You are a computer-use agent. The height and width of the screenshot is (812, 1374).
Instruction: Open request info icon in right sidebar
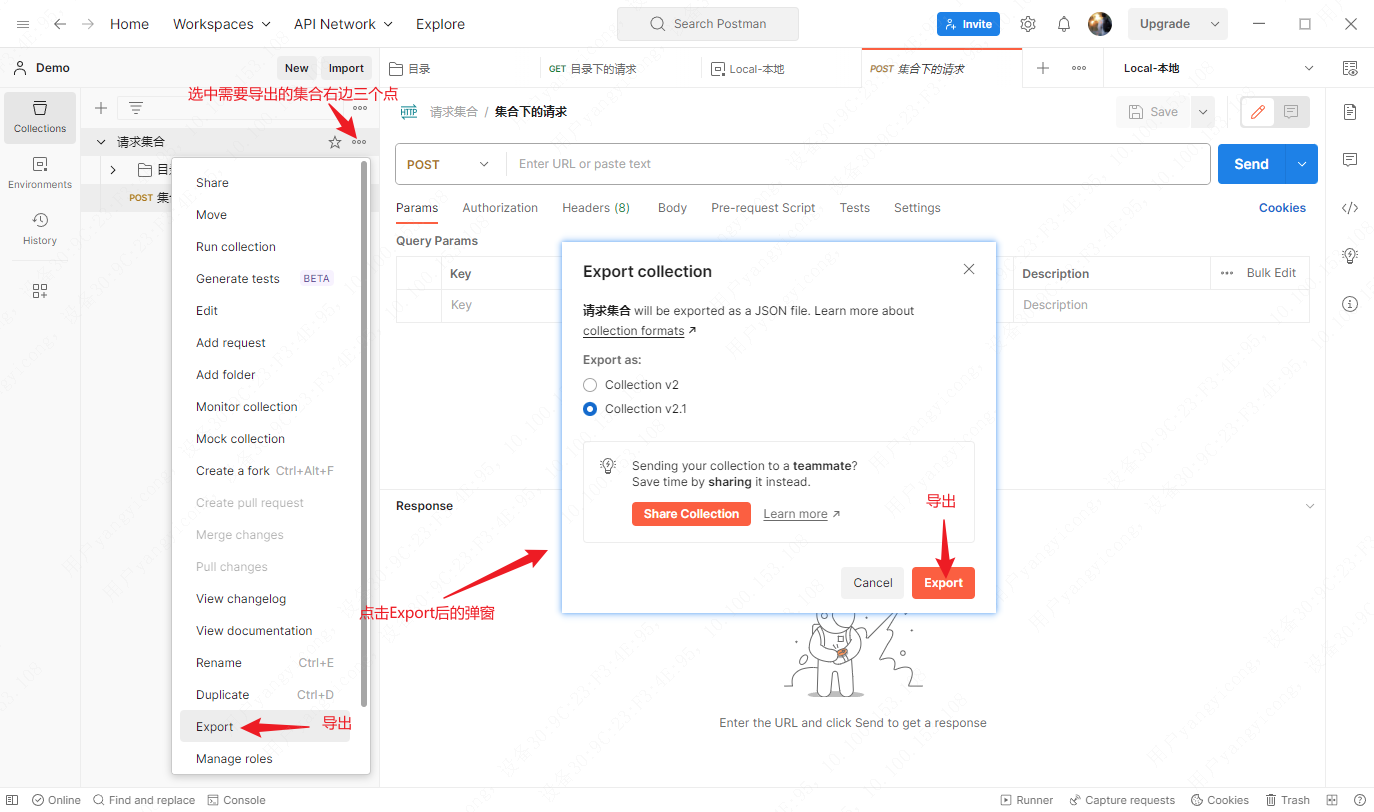click(1350, 304)
